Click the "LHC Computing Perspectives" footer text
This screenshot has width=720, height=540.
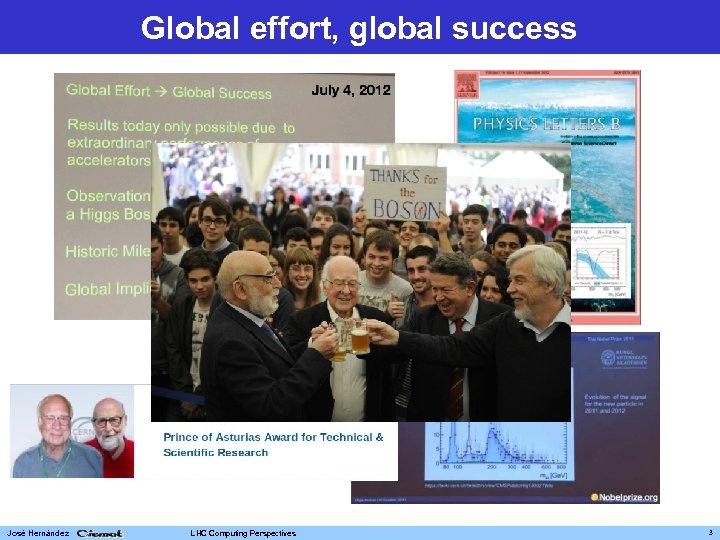(243, 533)
